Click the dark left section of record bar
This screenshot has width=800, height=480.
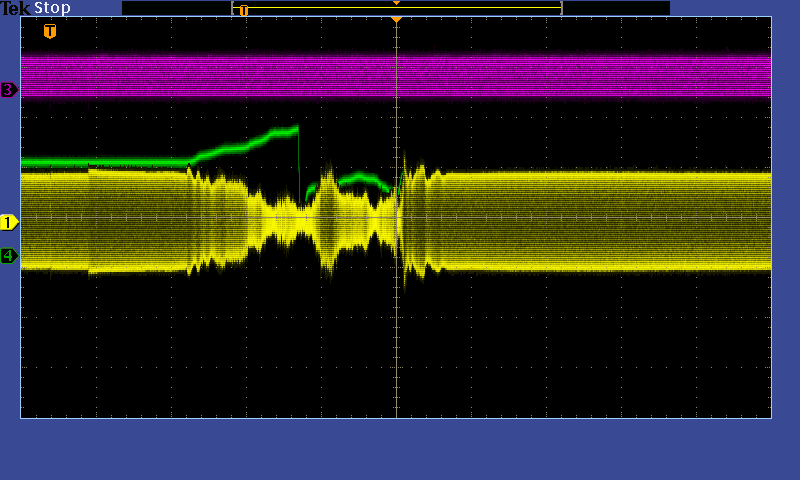click(x=176, y=8)
